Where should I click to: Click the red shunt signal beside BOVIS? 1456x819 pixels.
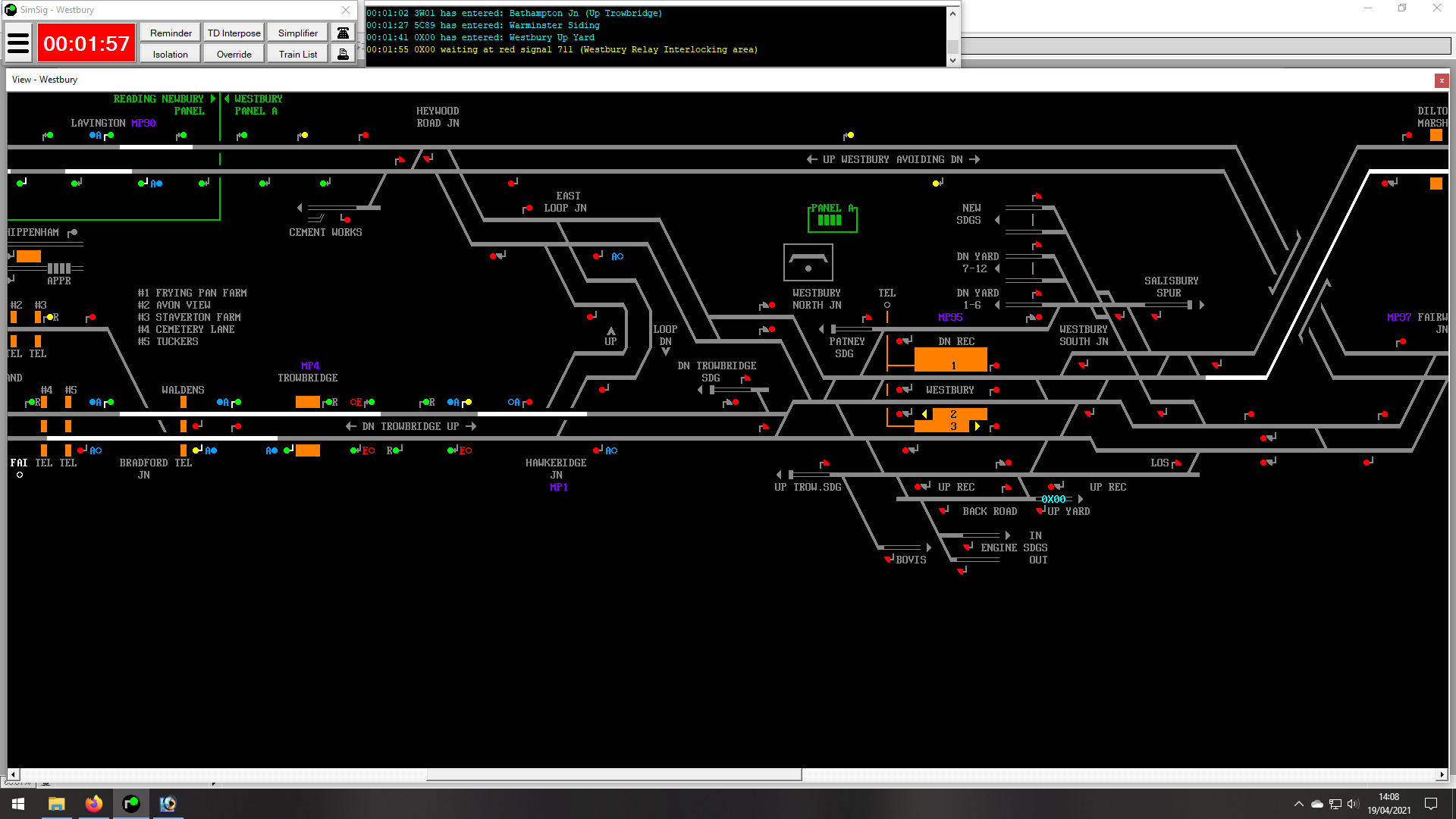pyautogui.click(x=889, y=559)
